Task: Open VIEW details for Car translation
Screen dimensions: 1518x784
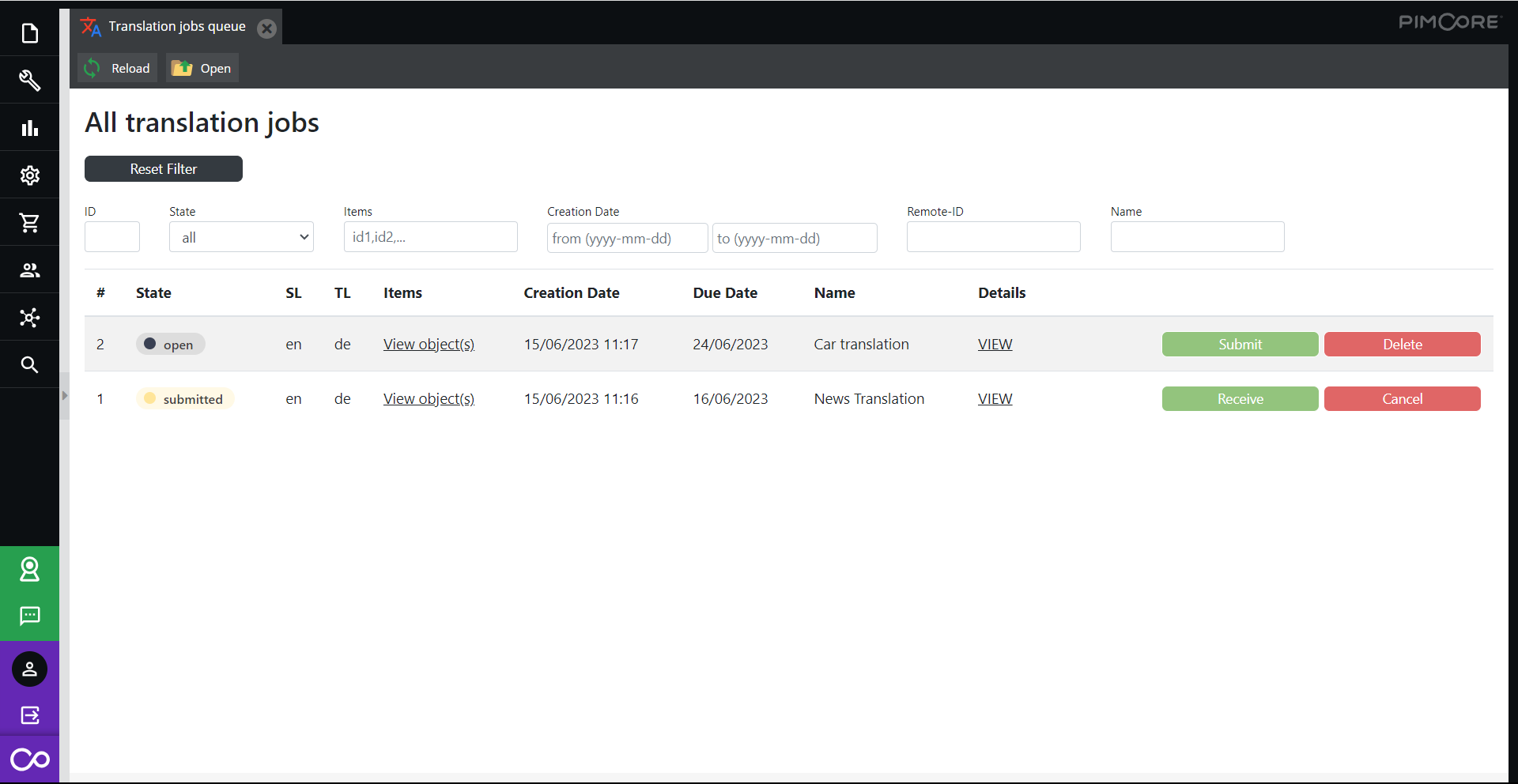Action: pos(995,344)
